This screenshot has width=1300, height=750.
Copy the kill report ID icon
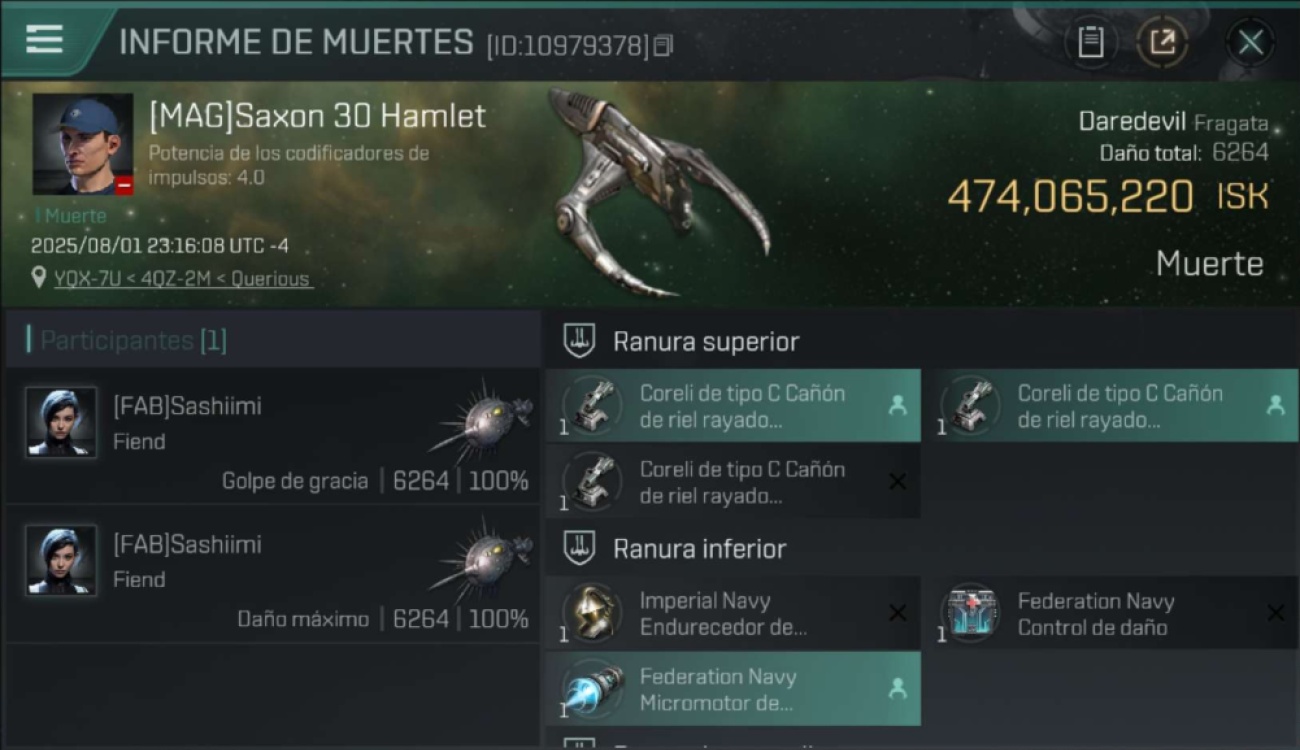(663, 45)
